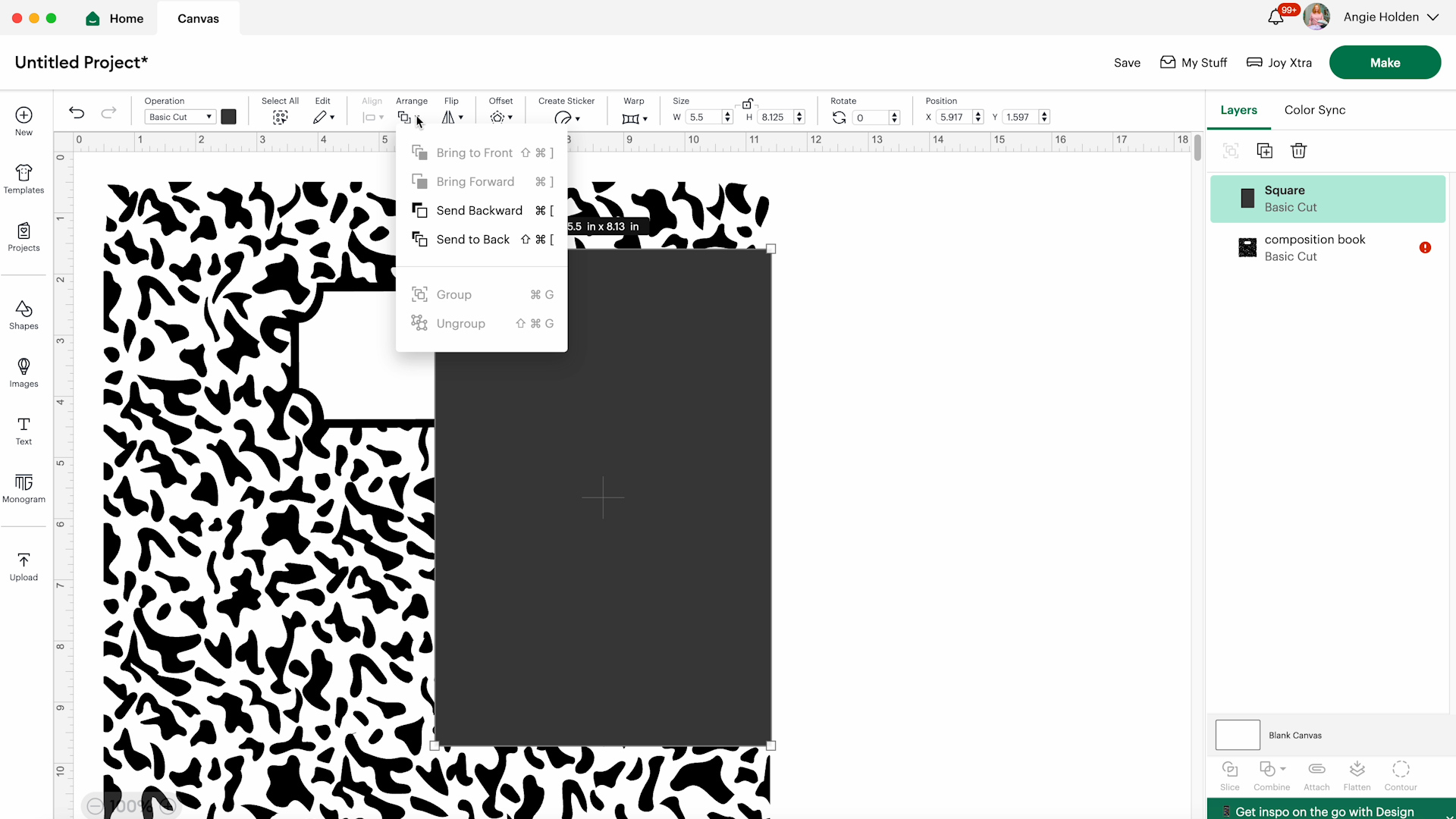Image resolution: width=1456 pixels, height=819 pixels.
Task: Click the Make button
Action: click(x=1385, y=62)
